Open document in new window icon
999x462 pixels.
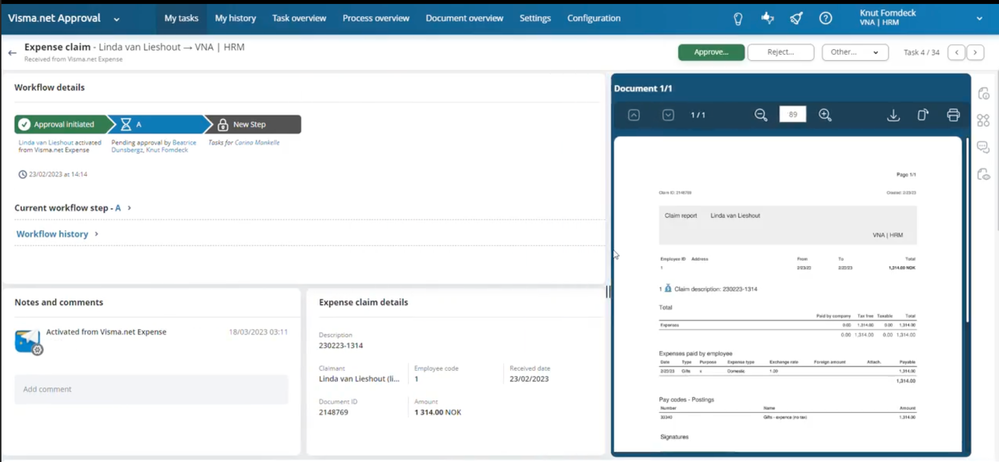(923, 115)
